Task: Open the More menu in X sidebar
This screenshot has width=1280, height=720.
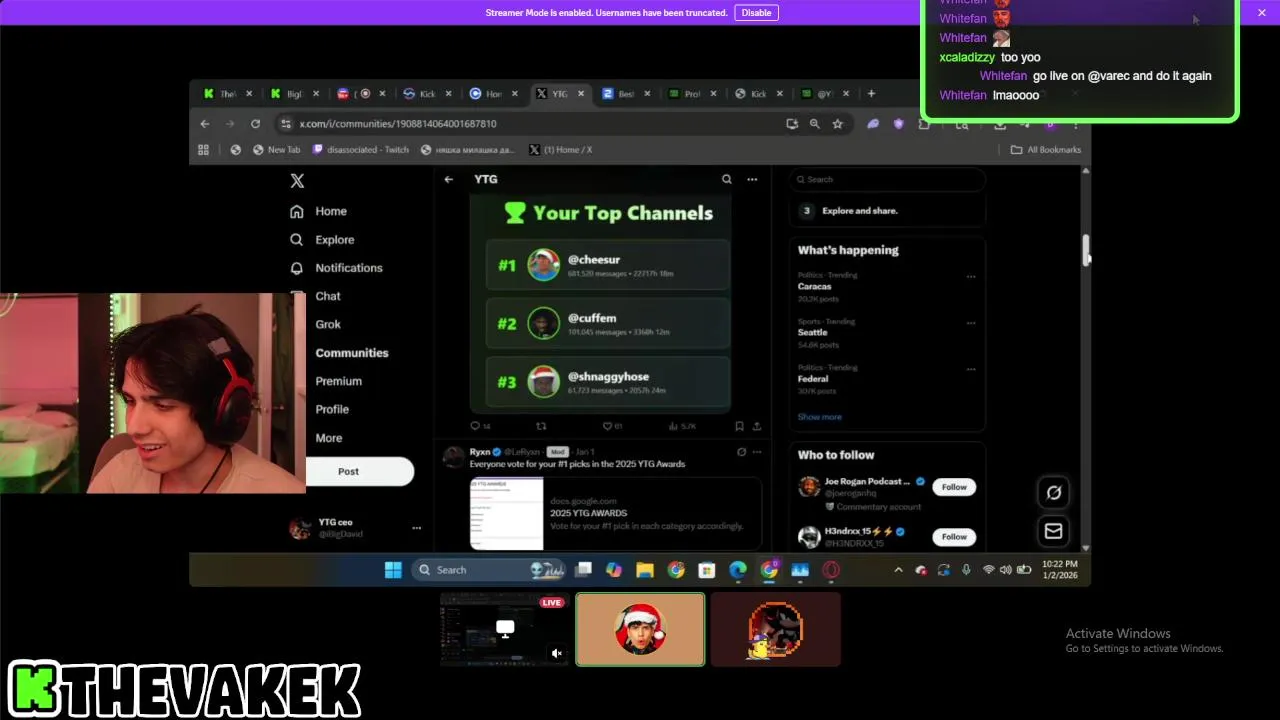Action: pos(329,438)
